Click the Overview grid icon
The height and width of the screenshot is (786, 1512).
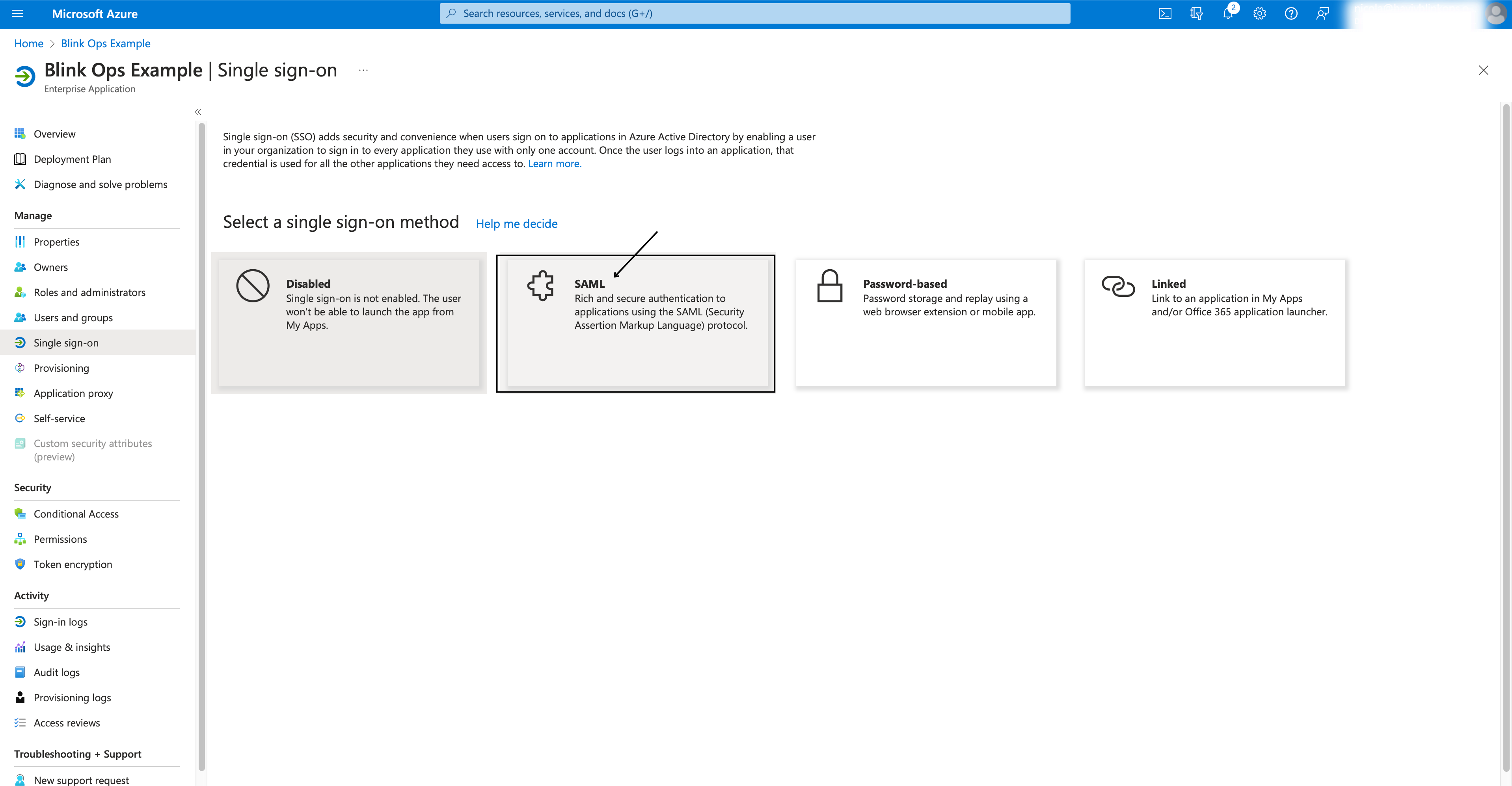[x=20, y=134]
